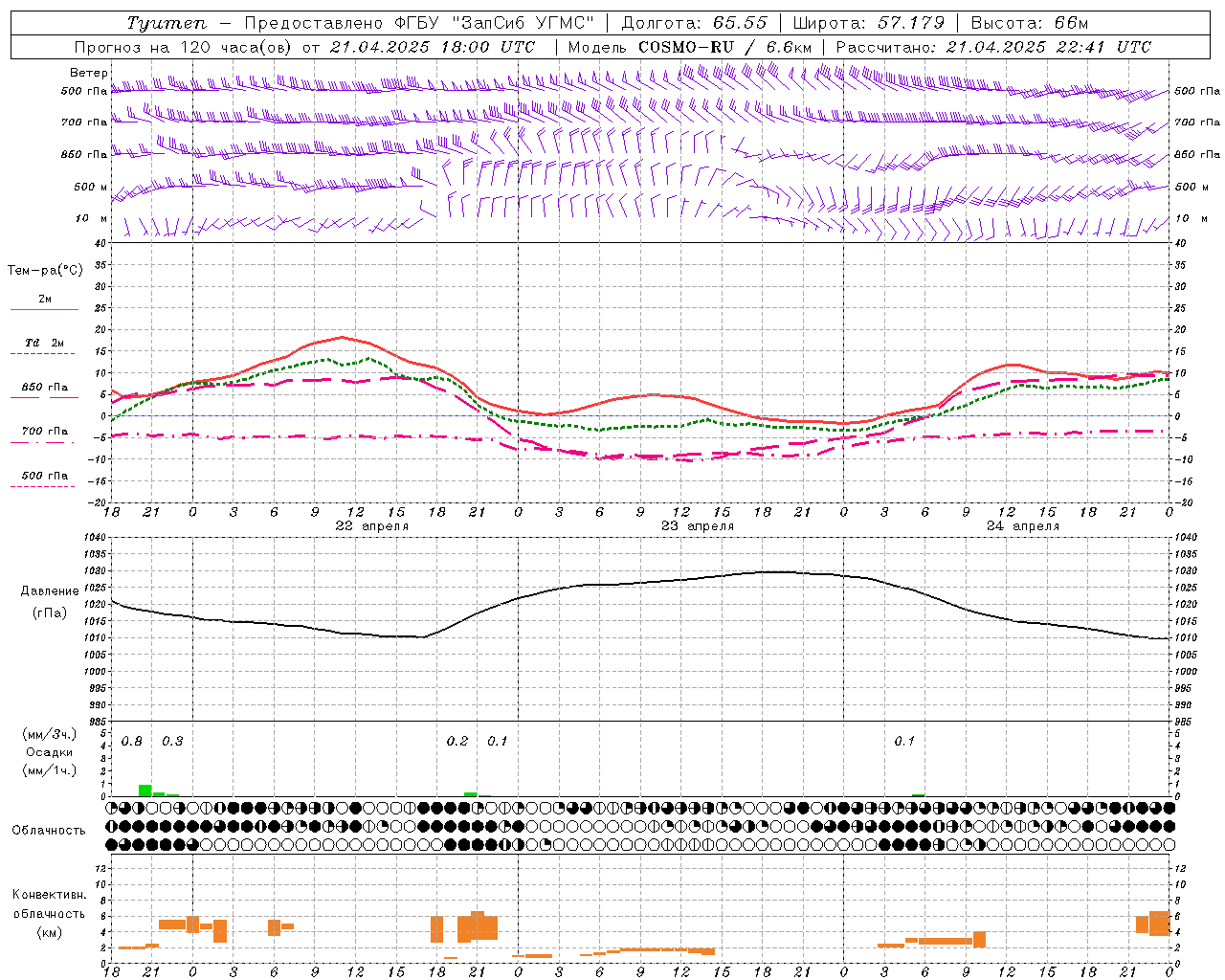This screenshot has height=980, width=1225.
Task: Click the "Высота: 66м" header field
Action: coord(1029,23)
